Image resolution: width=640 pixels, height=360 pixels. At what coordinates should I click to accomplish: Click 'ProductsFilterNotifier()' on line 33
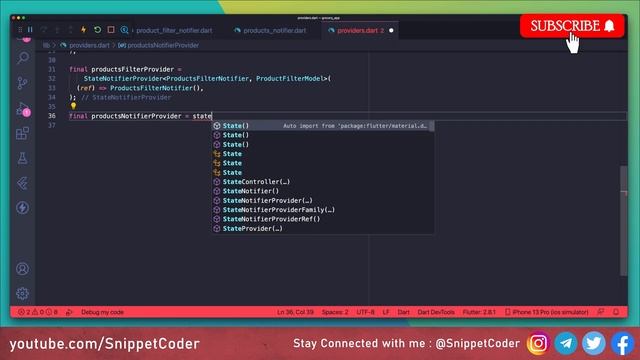tap(155, 88)
